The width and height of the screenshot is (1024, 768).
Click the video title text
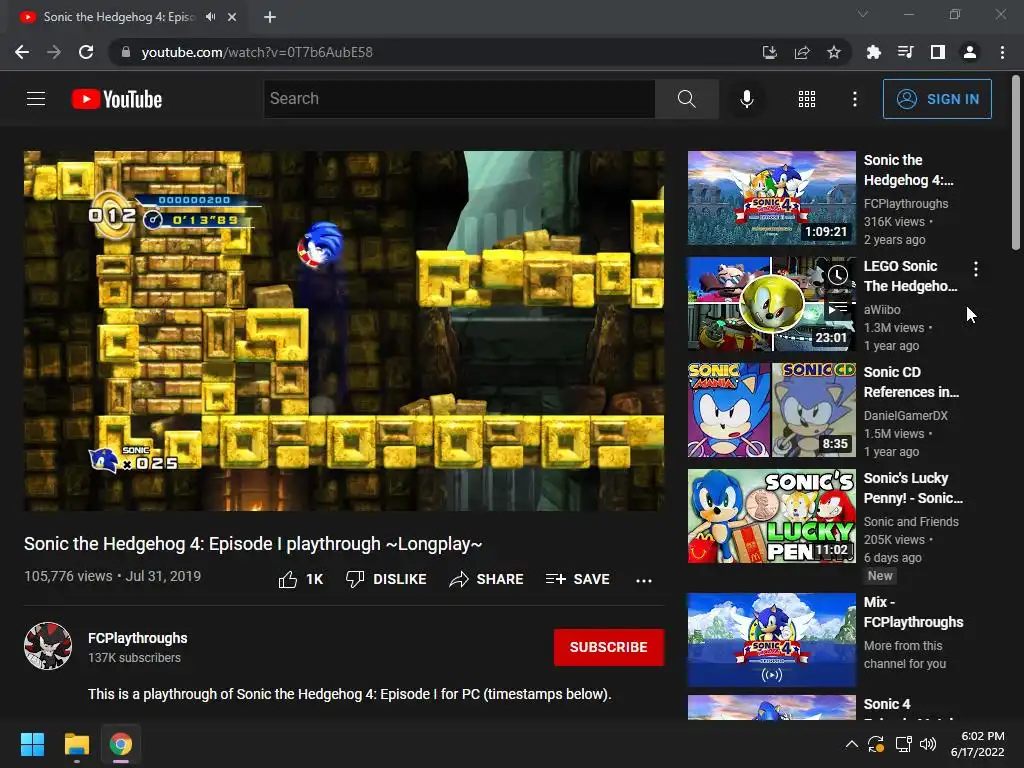[253, 544]
